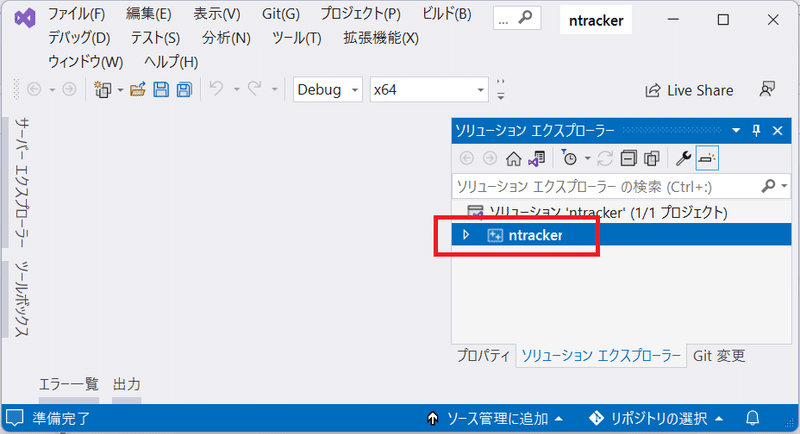The width and height of the screenshot is (800, 434).
Task: Open the プロジェクト(P) menu
Action: [x=360, y=14]
